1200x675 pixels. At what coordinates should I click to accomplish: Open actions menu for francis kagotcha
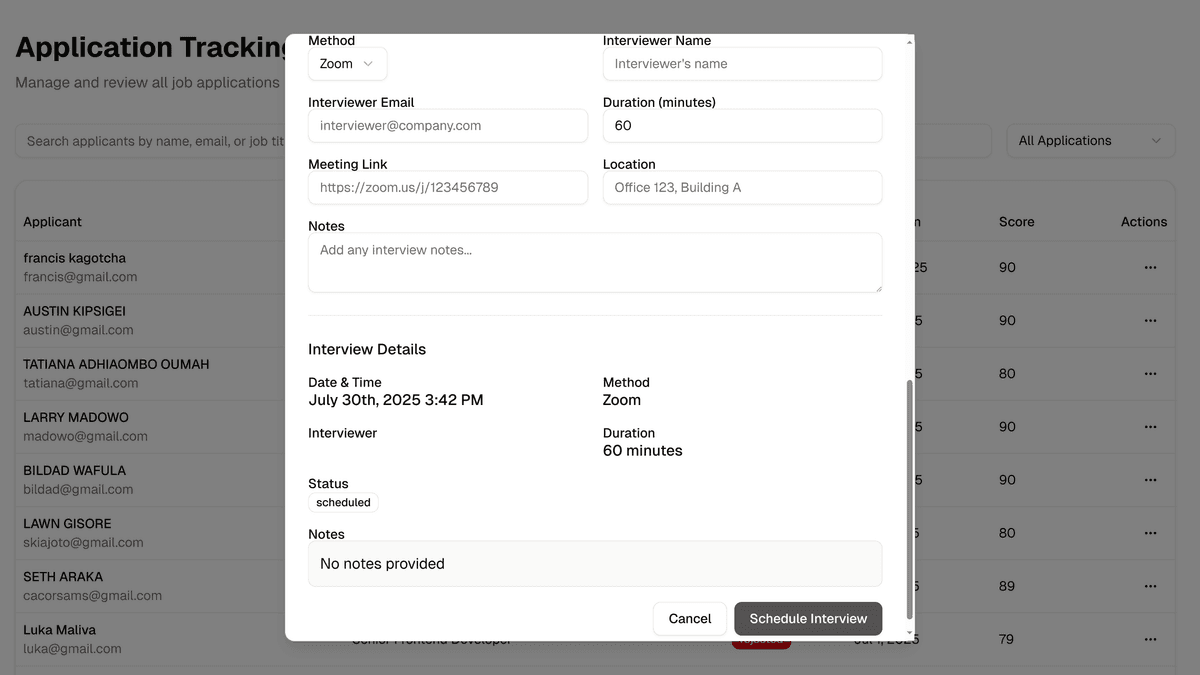point(1150,268)
